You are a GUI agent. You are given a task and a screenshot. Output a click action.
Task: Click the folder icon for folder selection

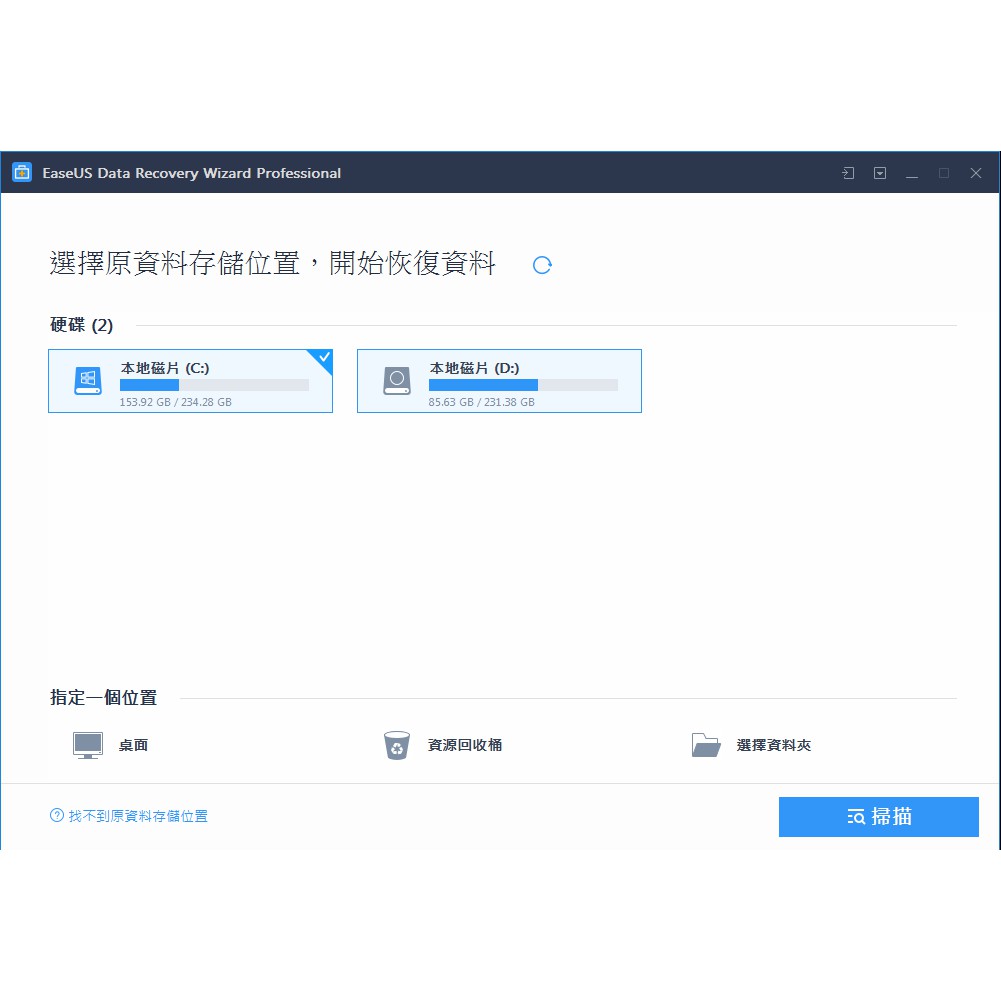706,745
